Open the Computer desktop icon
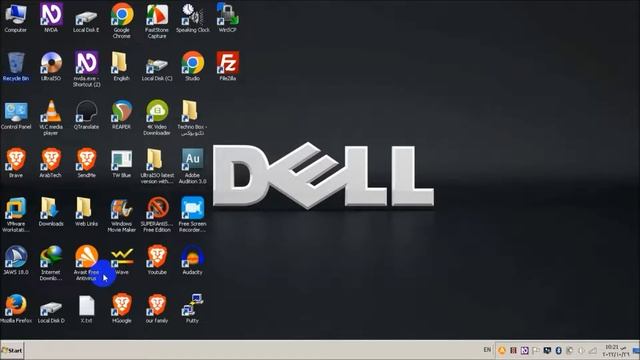 click(16, 16)
